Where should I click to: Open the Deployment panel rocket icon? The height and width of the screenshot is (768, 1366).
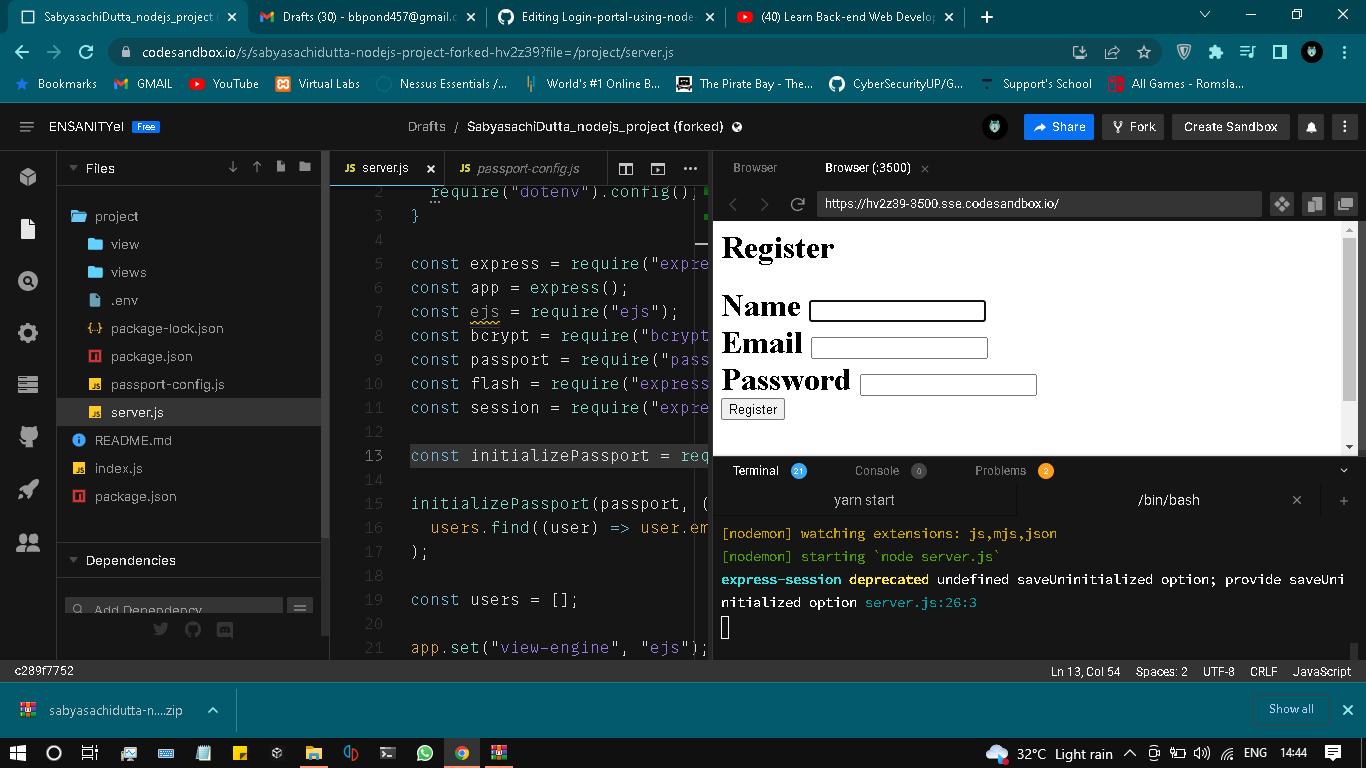pyautogui.click(x=27, y=487)
